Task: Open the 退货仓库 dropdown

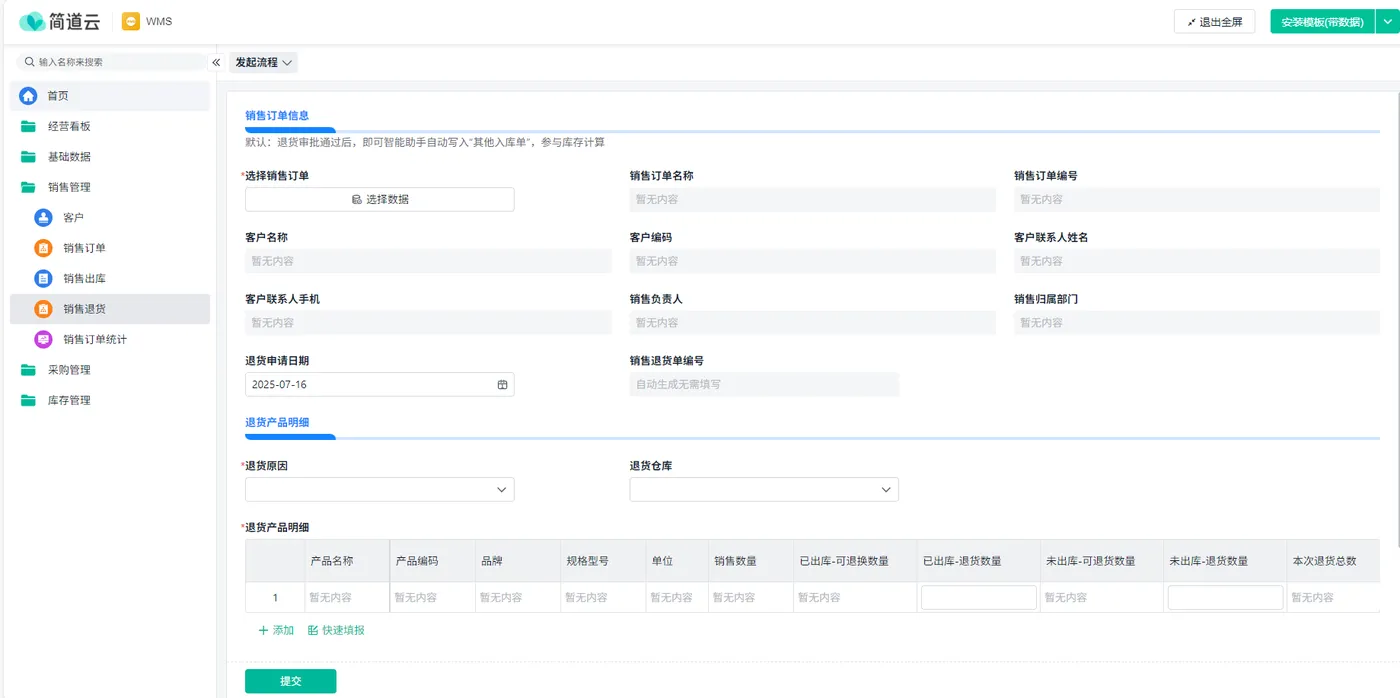Action: (x=764, y=489)
